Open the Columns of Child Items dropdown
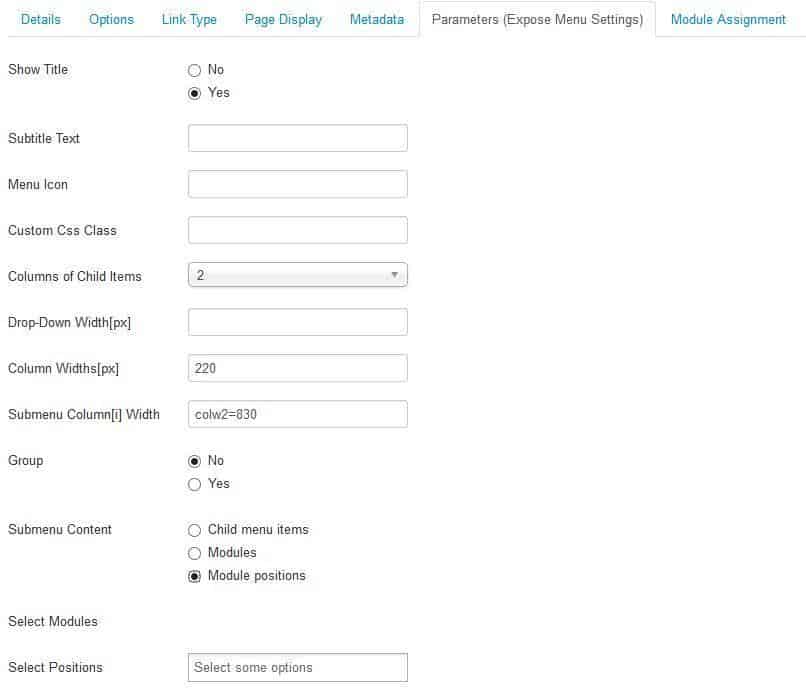The width and height of the screenshot is (806, 688). [297, 275]
